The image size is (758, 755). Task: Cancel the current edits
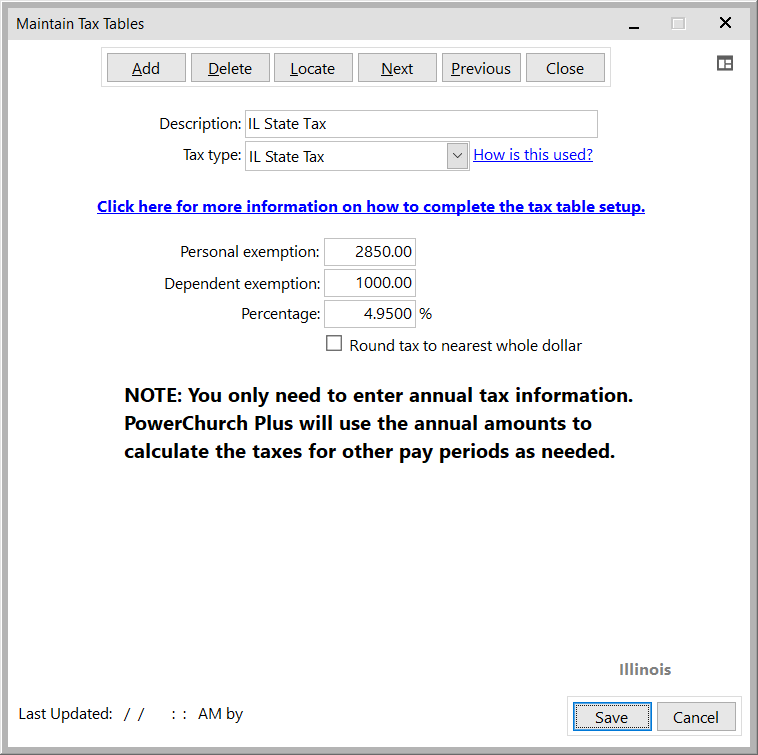click(x=695, y=717)
